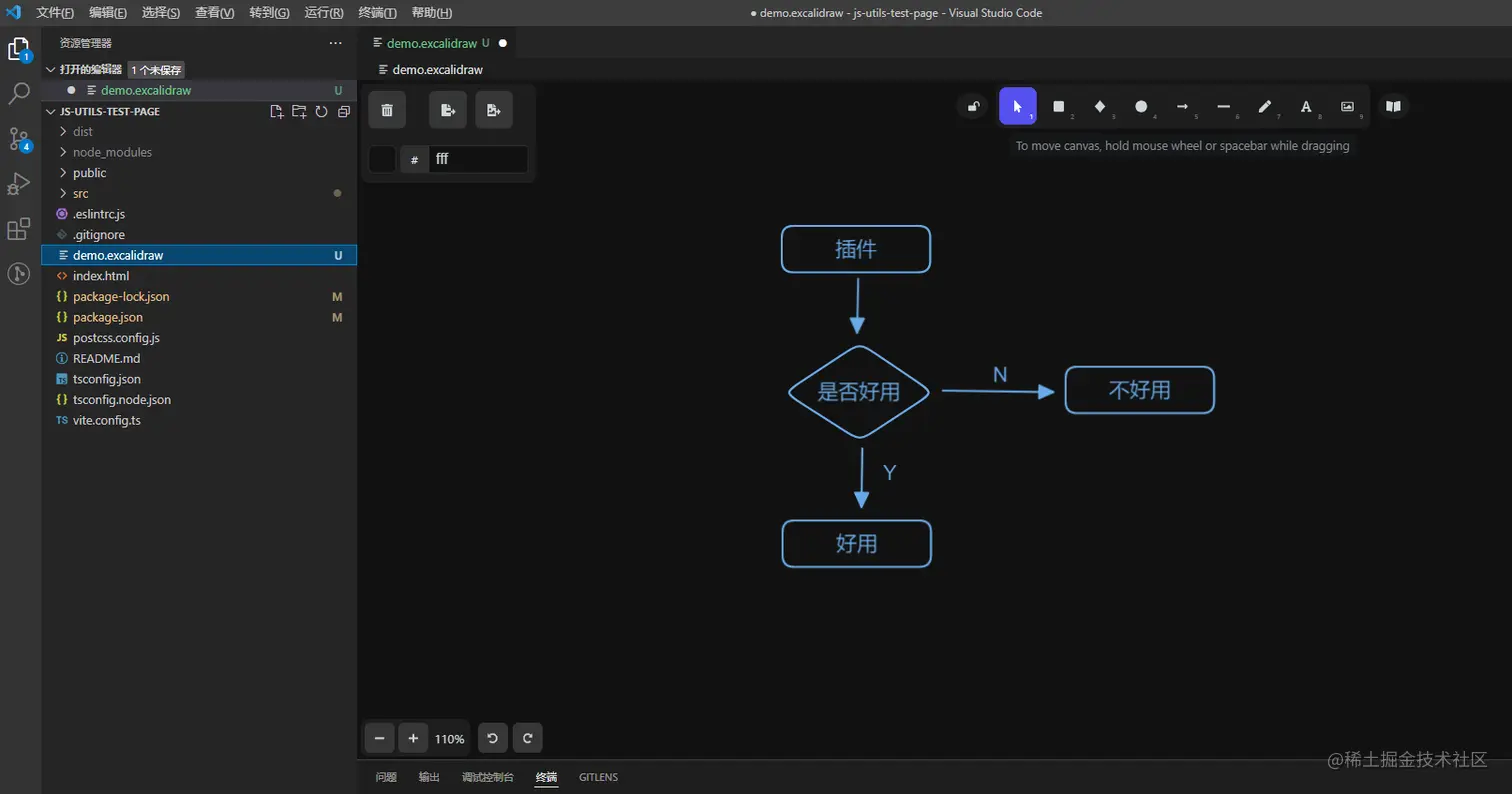
Task: Select the demo.excalidraw editor tab
Action: [x=439, y=43]
